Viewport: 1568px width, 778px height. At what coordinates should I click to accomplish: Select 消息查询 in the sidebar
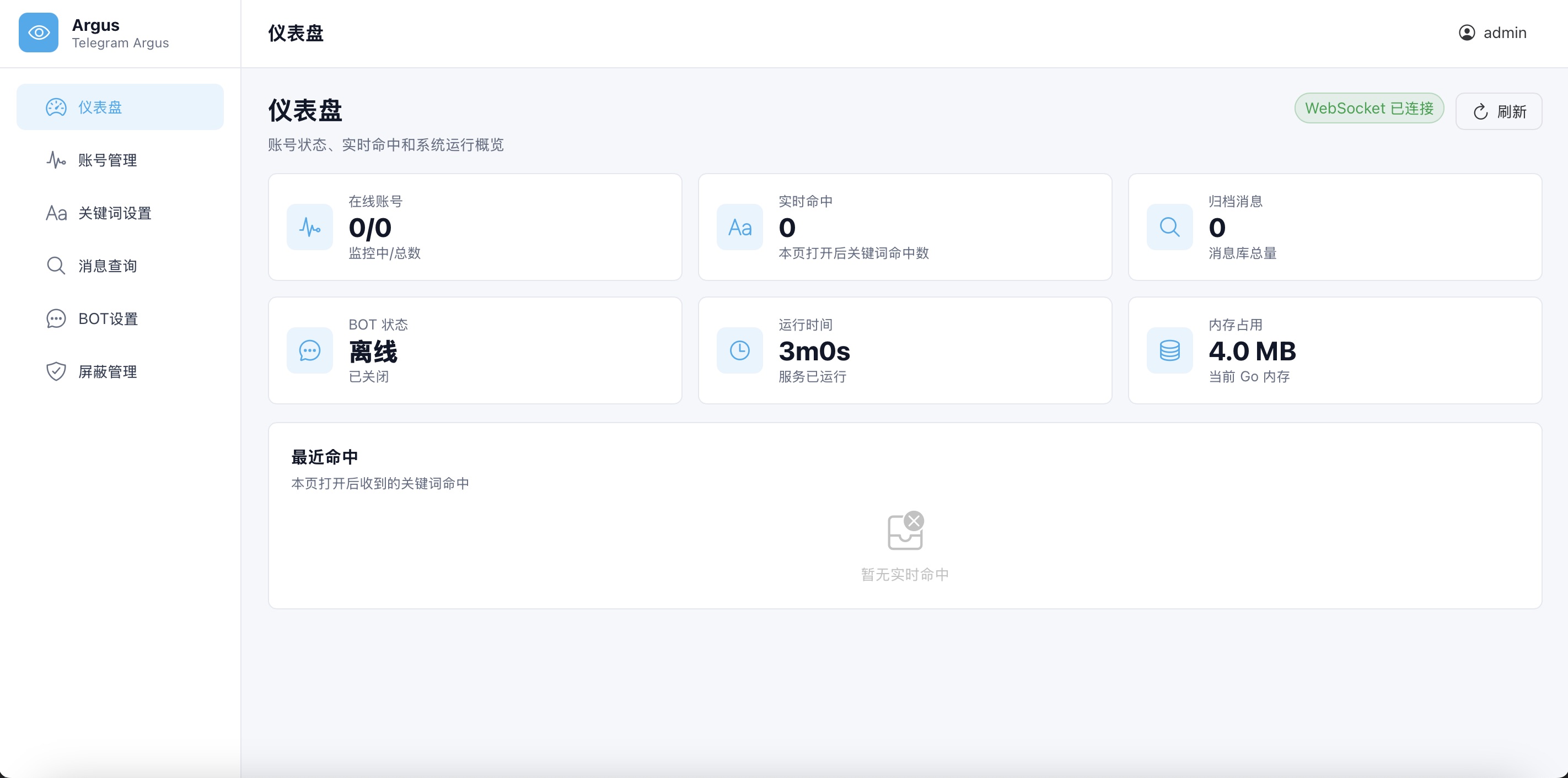pos(120,266)
